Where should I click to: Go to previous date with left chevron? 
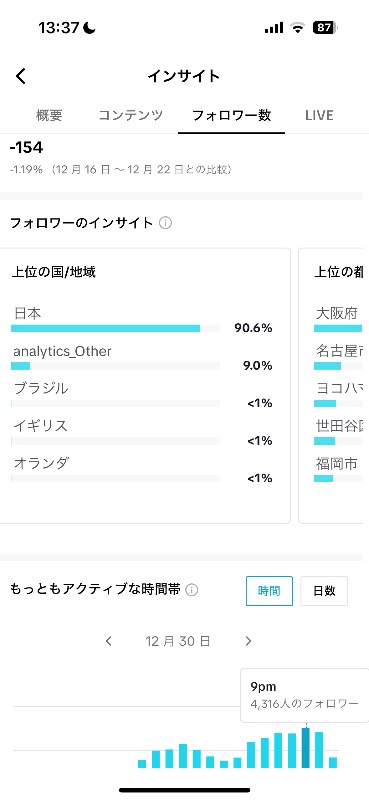108,641
